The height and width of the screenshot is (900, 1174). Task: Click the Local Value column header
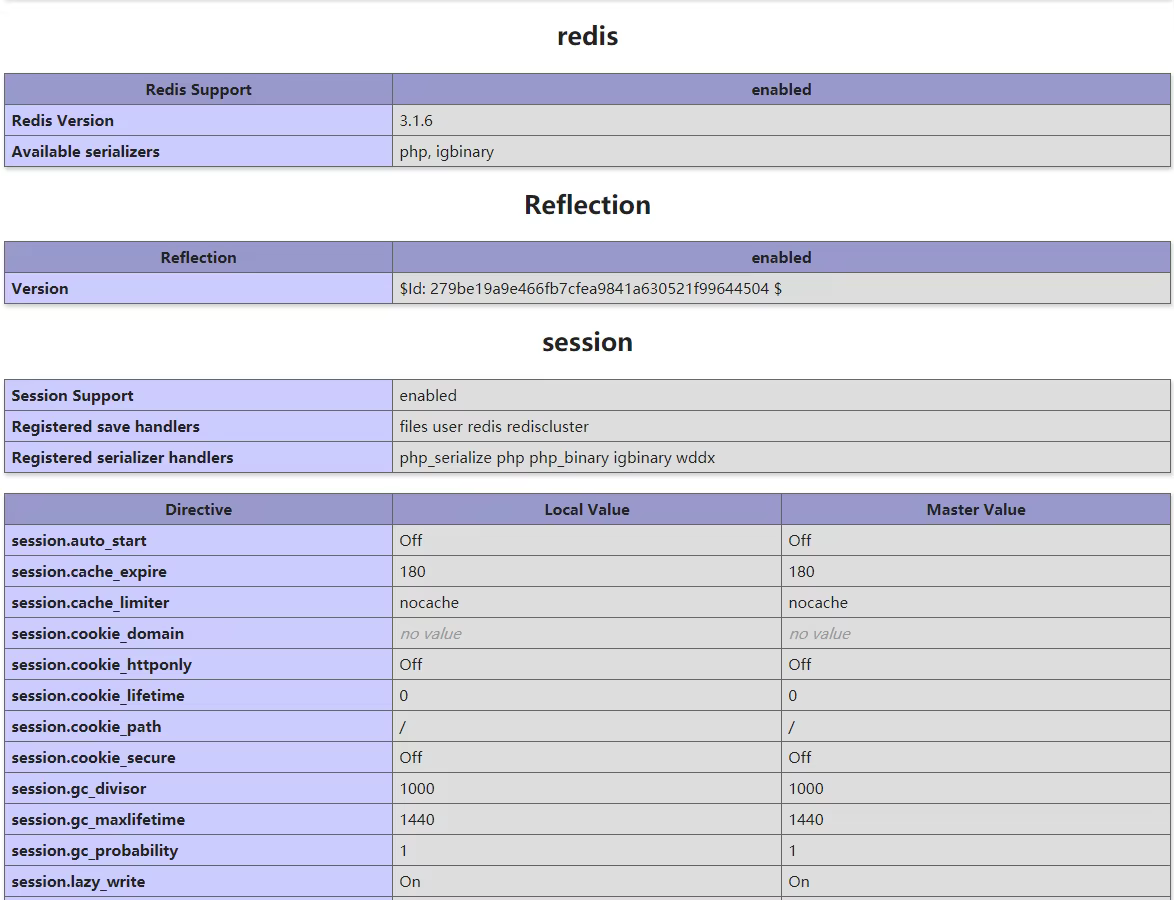click(587, 510)
